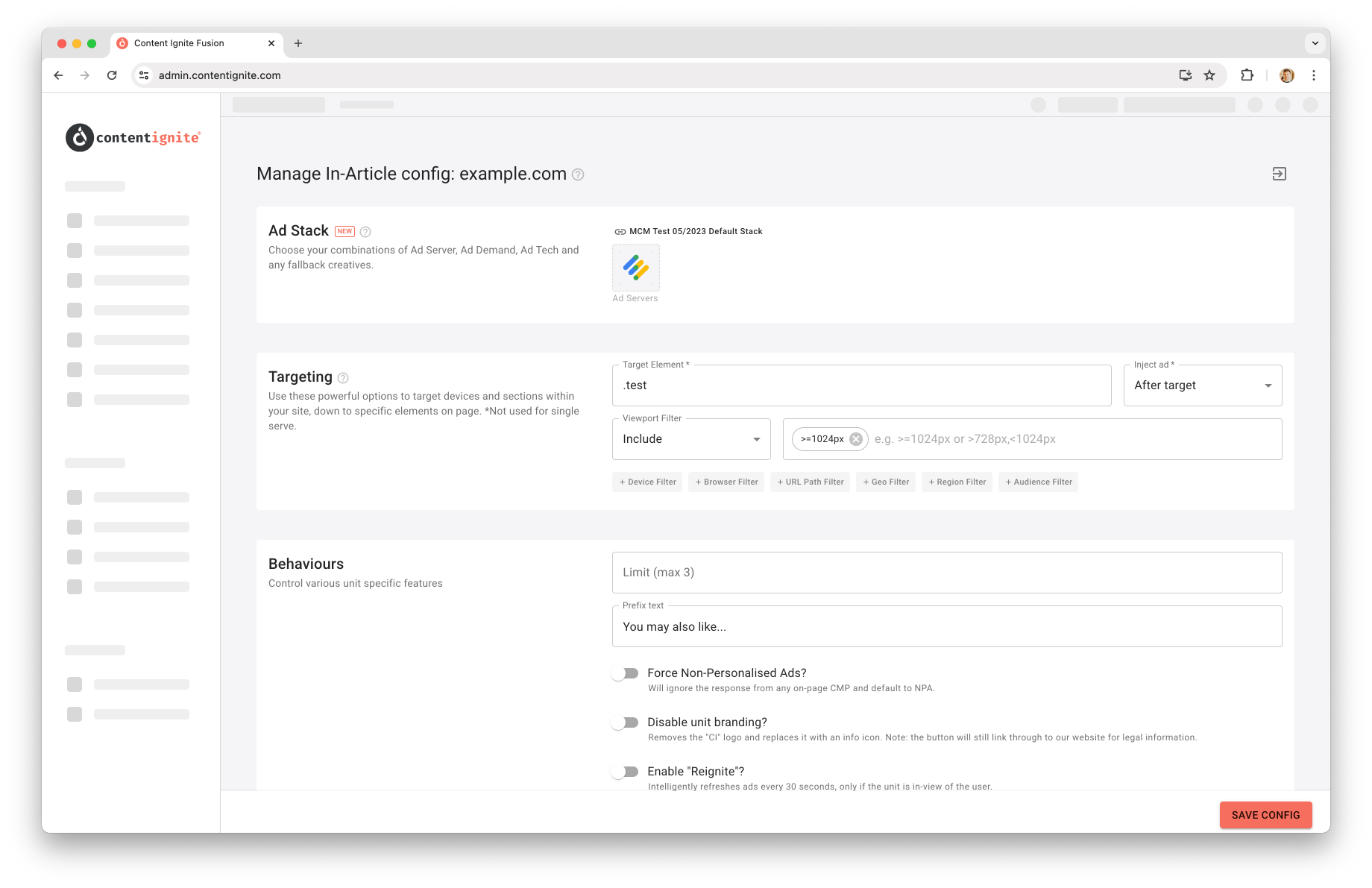Bookmark this page with star icon
This screenshot has width=1372, height=888.
click(x=1209, y=75)
